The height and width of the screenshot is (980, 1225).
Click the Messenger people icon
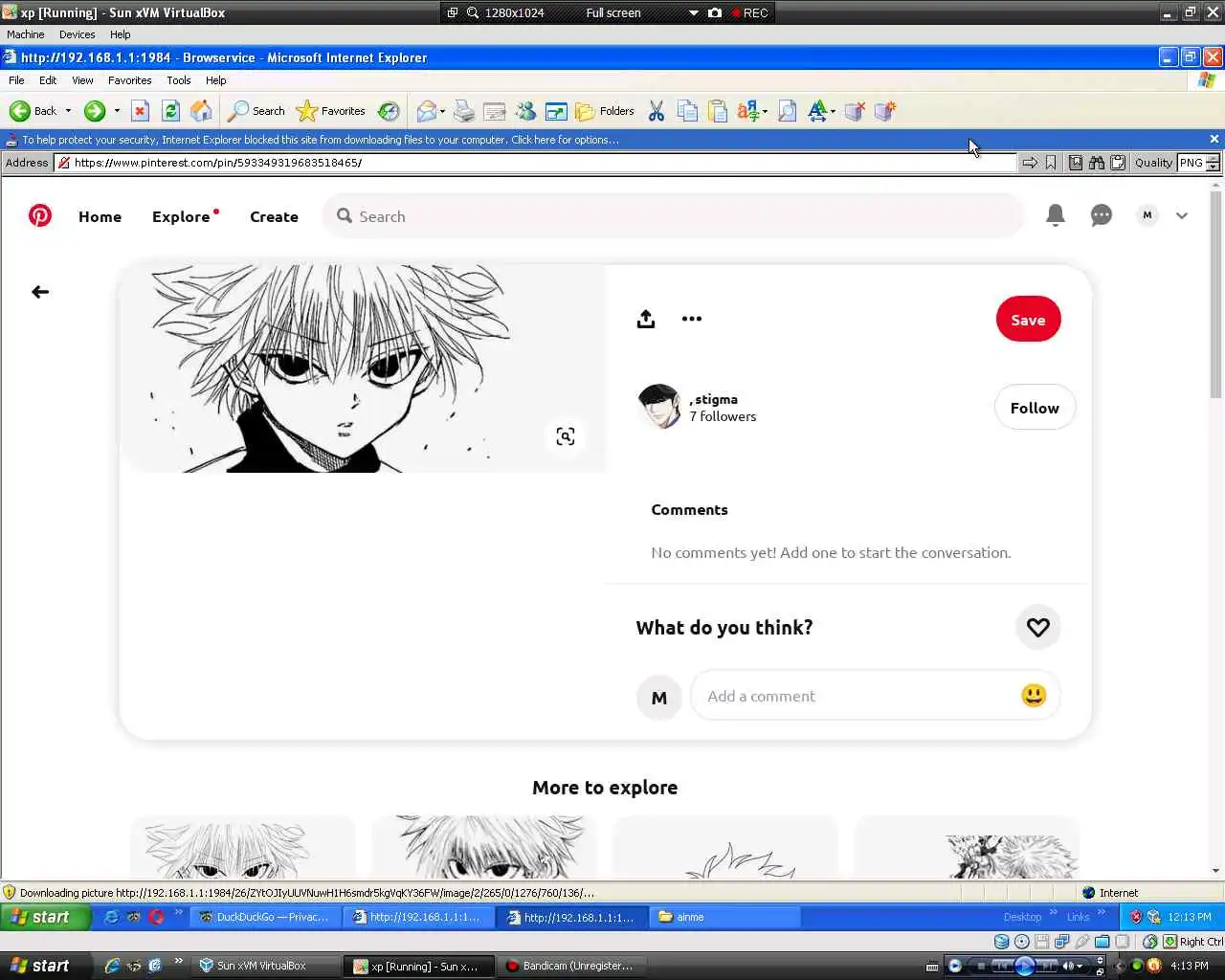click(525, 111)
